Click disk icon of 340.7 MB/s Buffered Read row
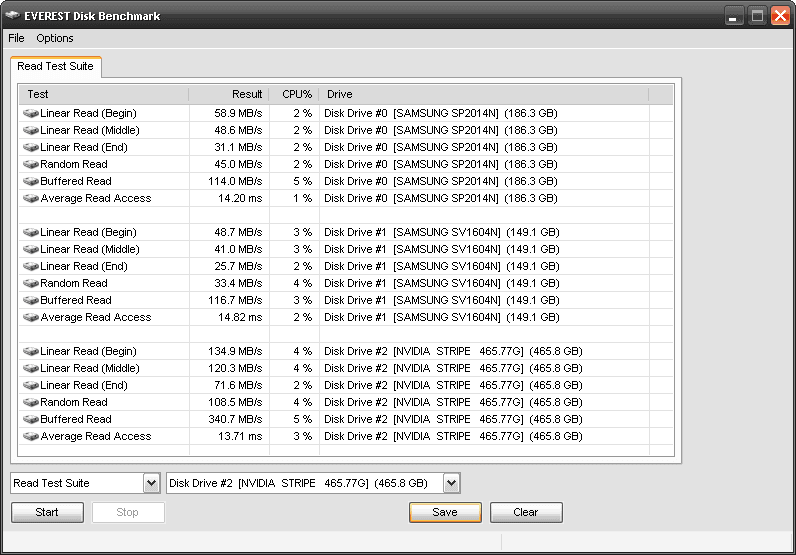The width and height of the screenshot is (796, 555). click(31, 419)
